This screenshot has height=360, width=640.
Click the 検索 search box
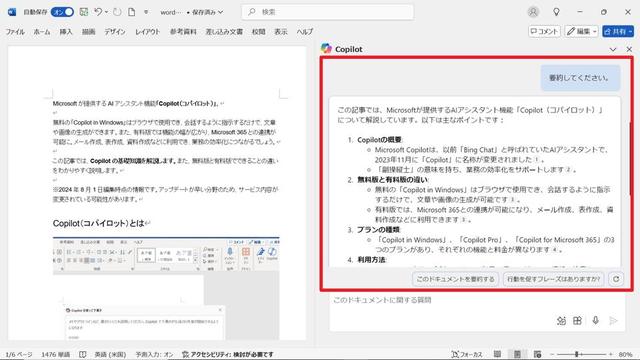click(x=327, y=12)
